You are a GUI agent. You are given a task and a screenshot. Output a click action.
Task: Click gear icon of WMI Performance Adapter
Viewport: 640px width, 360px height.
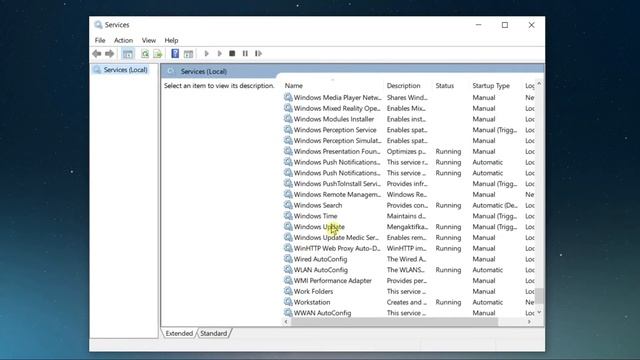[288, 280]
